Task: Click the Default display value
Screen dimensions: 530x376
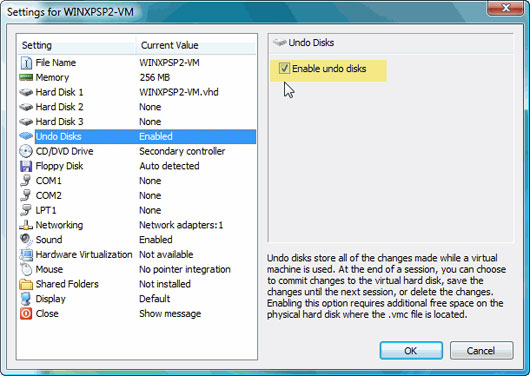Action: click(x=155, y=299)
